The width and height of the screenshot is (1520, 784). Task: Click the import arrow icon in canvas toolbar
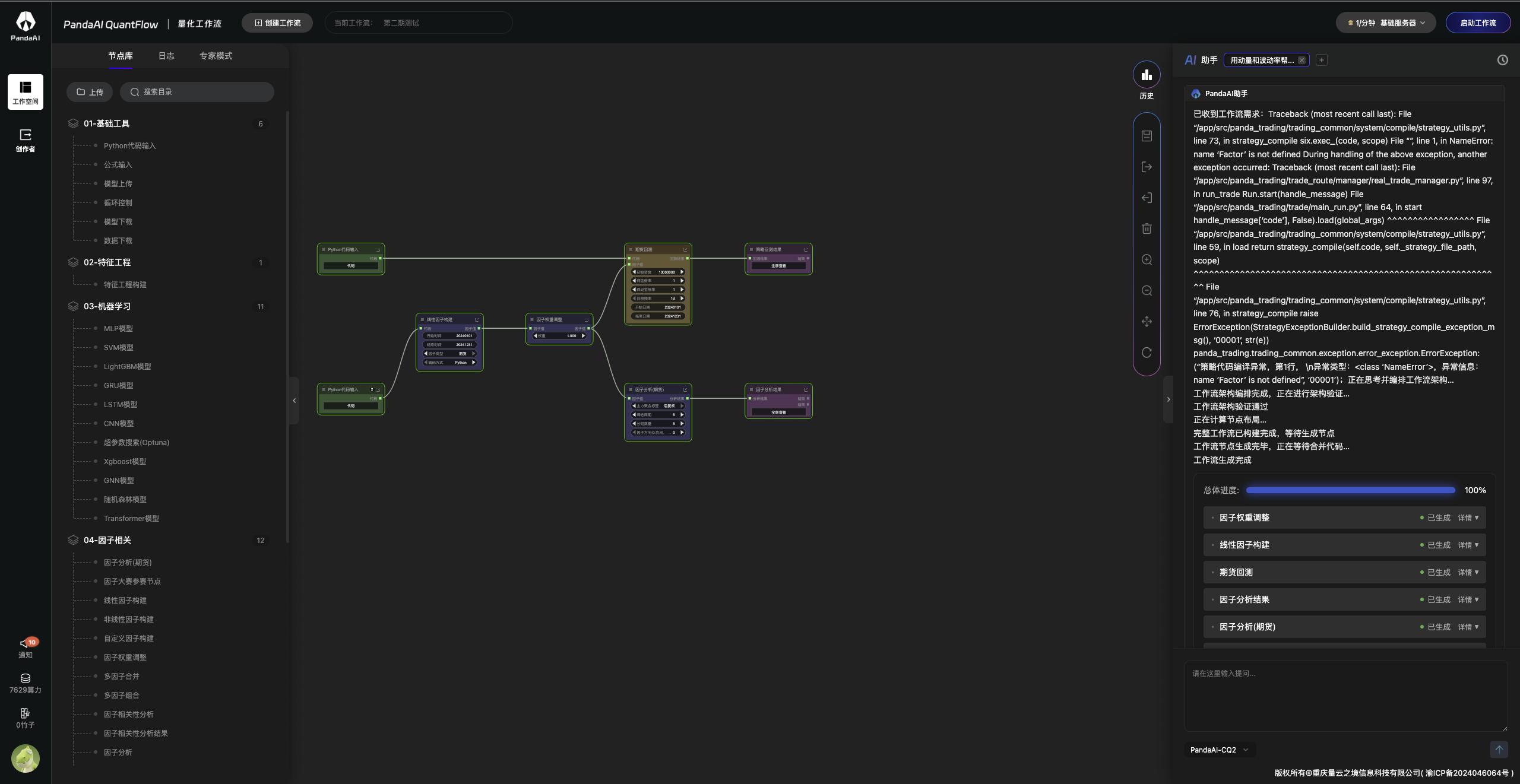[1147, 198]
